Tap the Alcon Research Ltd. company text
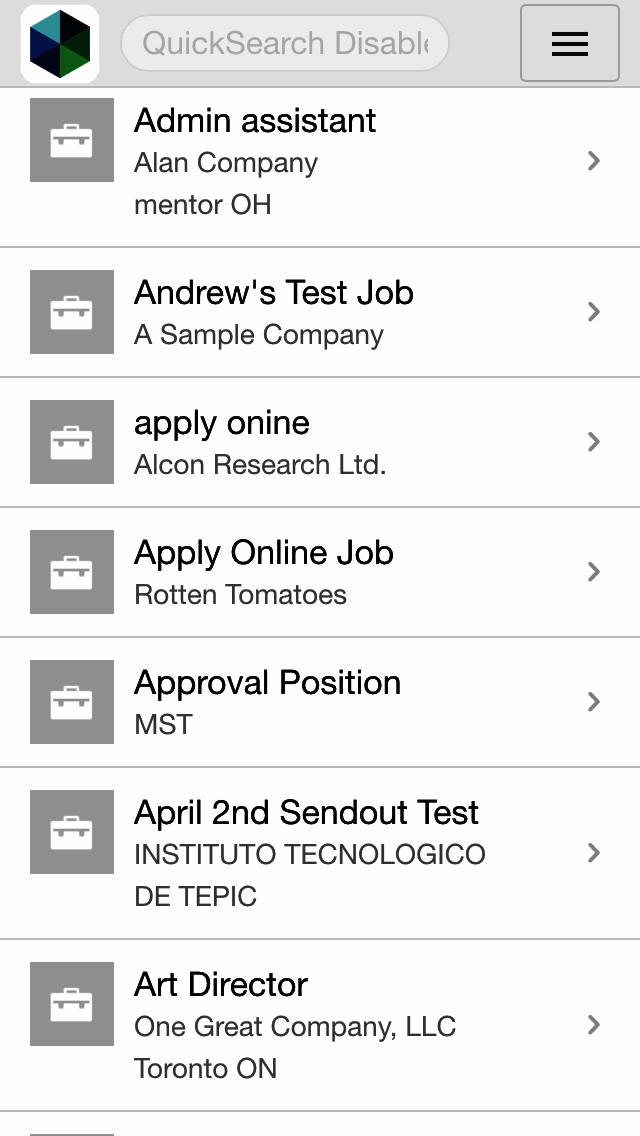The image size is (640, 1136). point(260,465)
